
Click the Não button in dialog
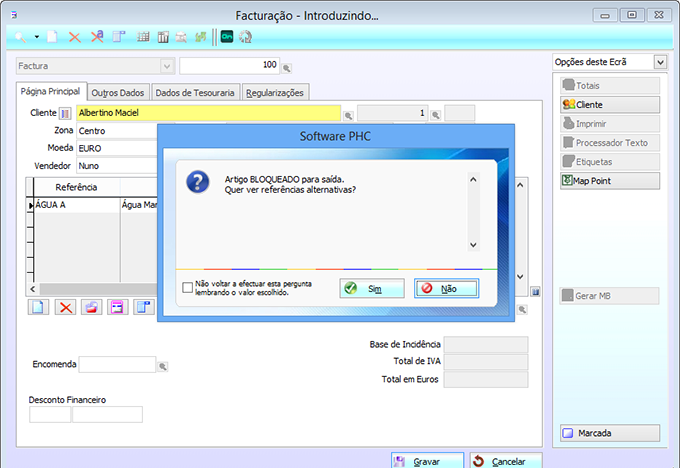(447, 288)
